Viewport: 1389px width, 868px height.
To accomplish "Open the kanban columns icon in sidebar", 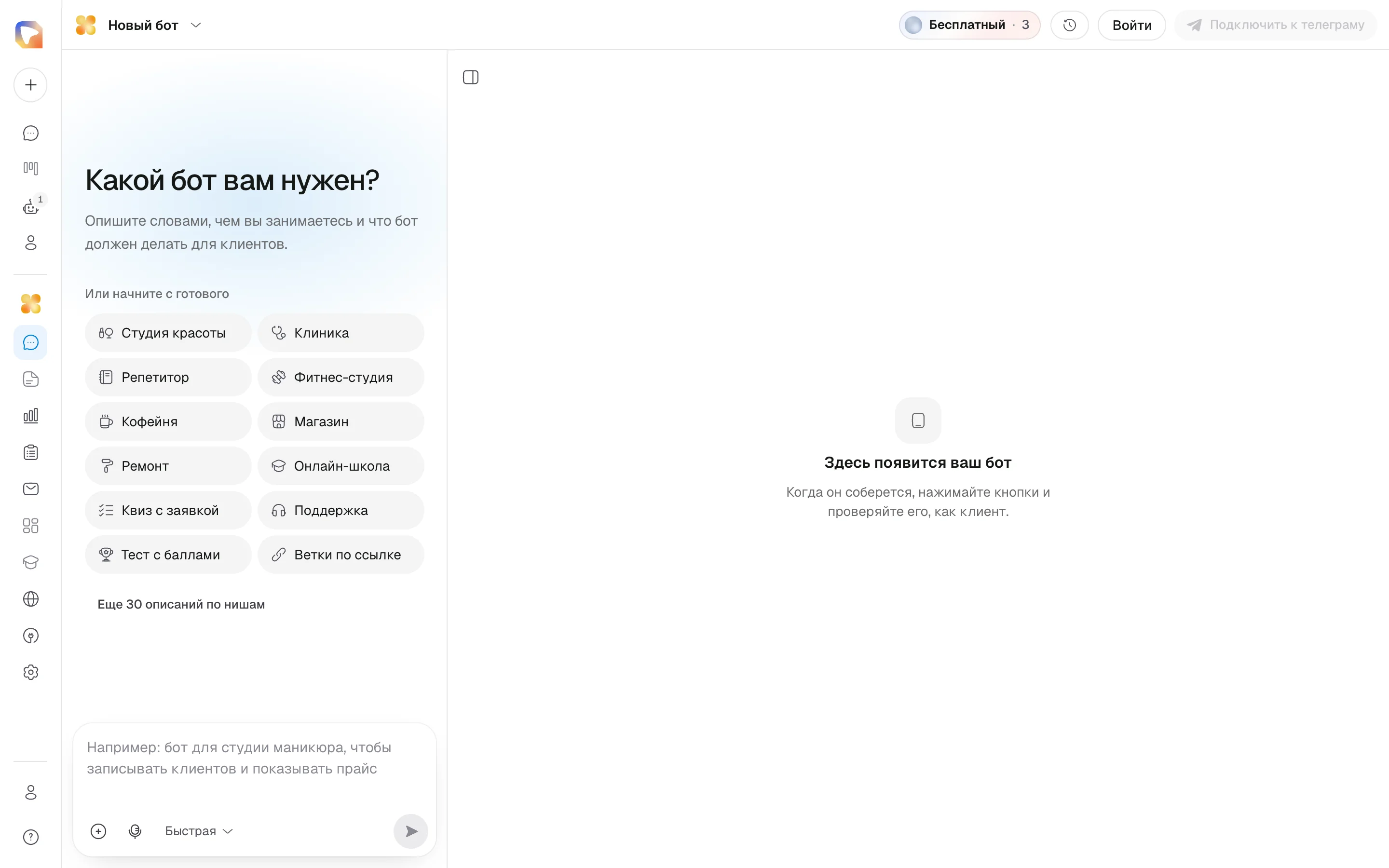I will (30, 168).
